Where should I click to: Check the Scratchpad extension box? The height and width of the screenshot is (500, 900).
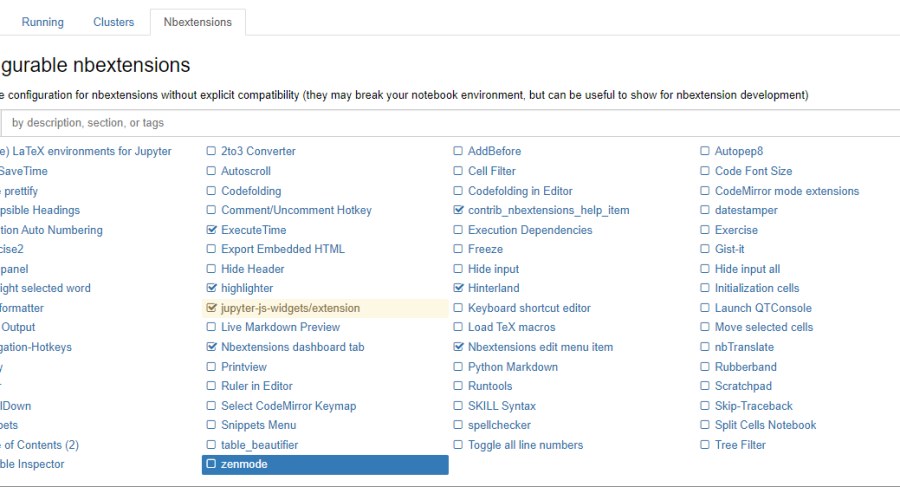click(x=705, y=387)
